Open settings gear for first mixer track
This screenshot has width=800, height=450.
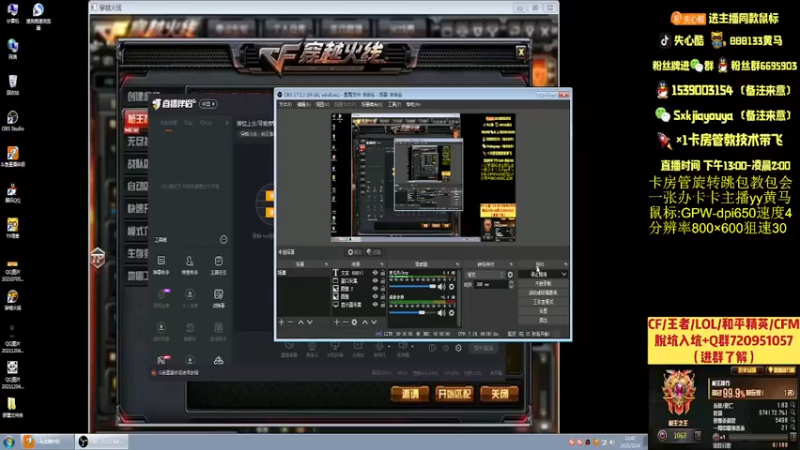coord(452,287)
